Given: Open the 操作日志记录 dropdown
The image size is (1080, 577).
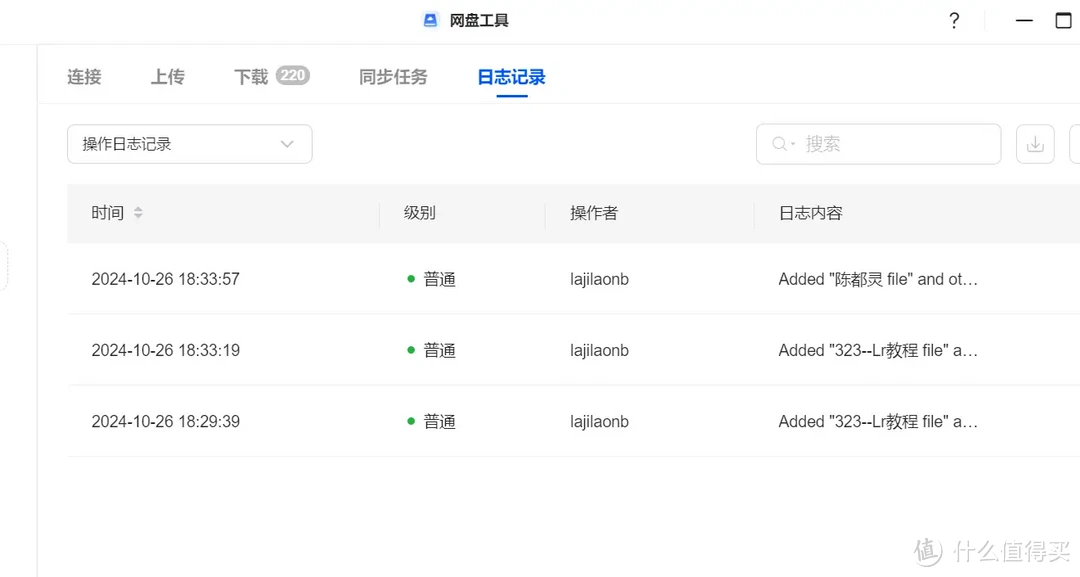Looking at the screenshot, I should tap(189, 144).
